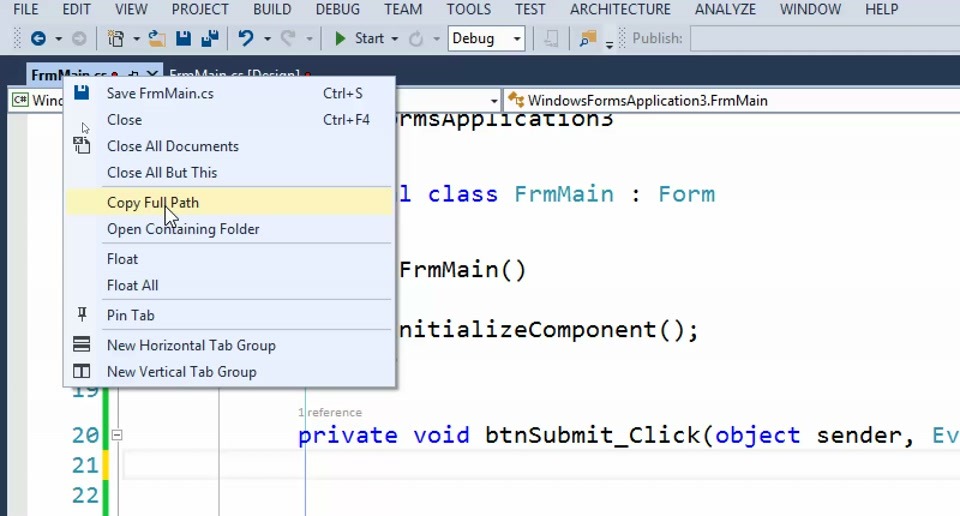Click the New Project toolbar icon

coord(115,39)
